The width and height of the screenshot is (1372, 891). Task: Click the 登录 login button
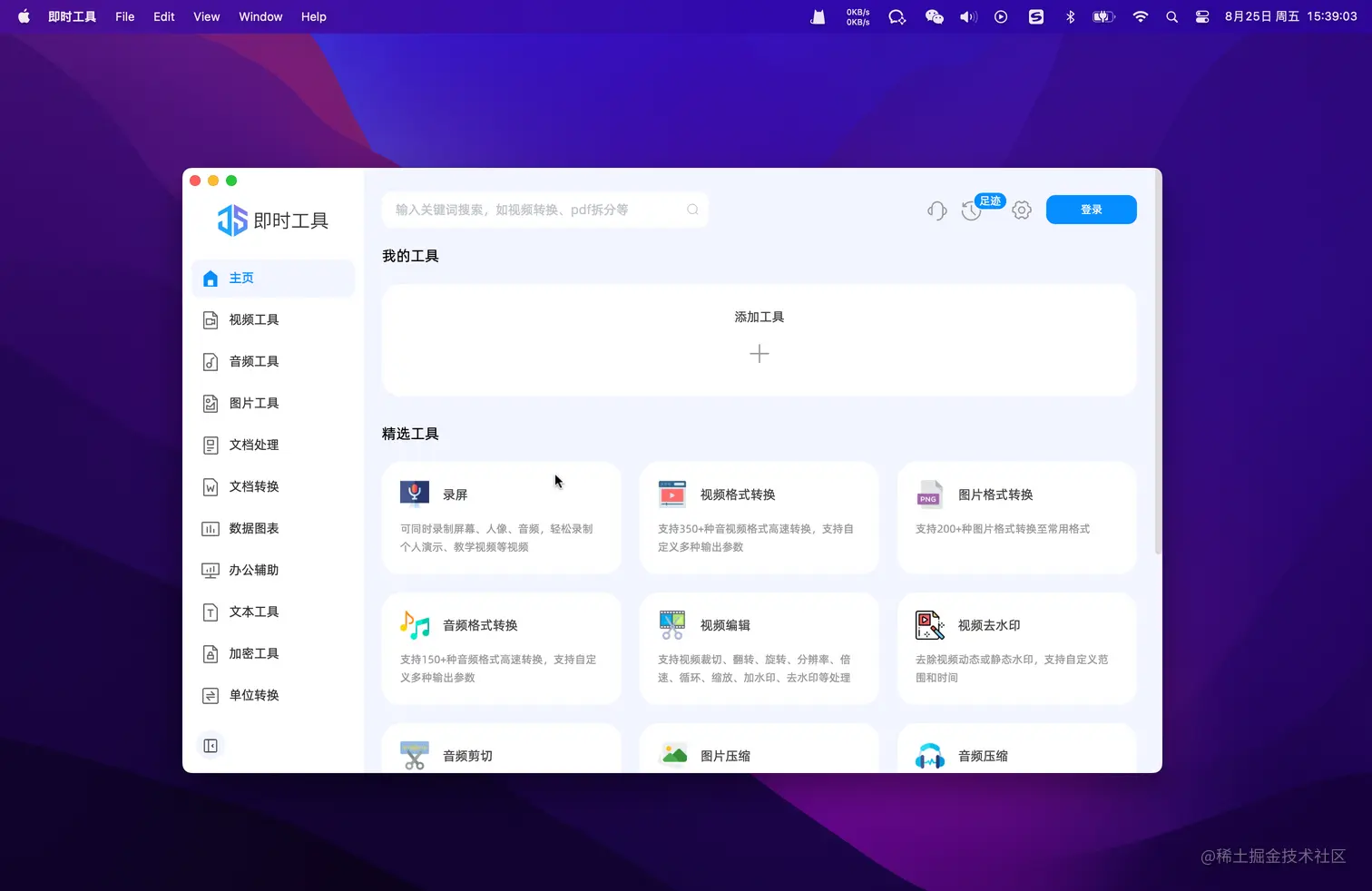tap(1091, 210)
